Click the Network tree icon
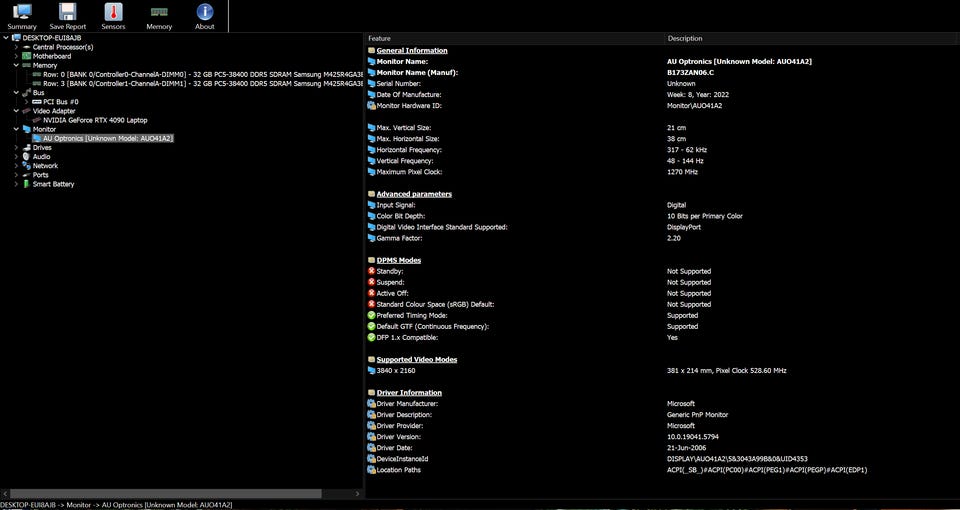Image resolution: width=960 pixels, height=510 pixels. (26, 166)
